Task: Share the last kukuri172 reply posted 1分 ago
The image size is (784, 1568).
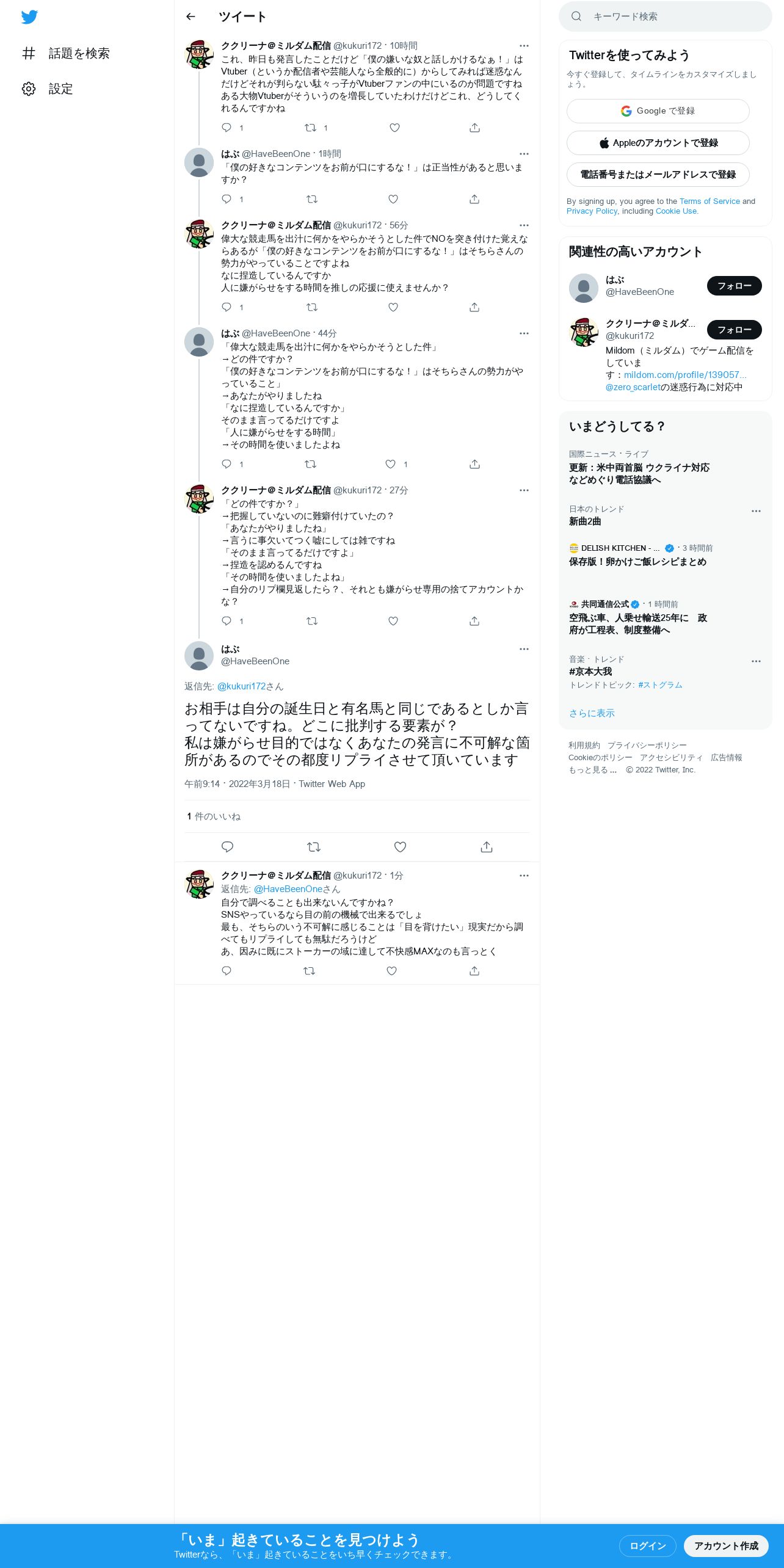Action: click(x=474, y=971)
